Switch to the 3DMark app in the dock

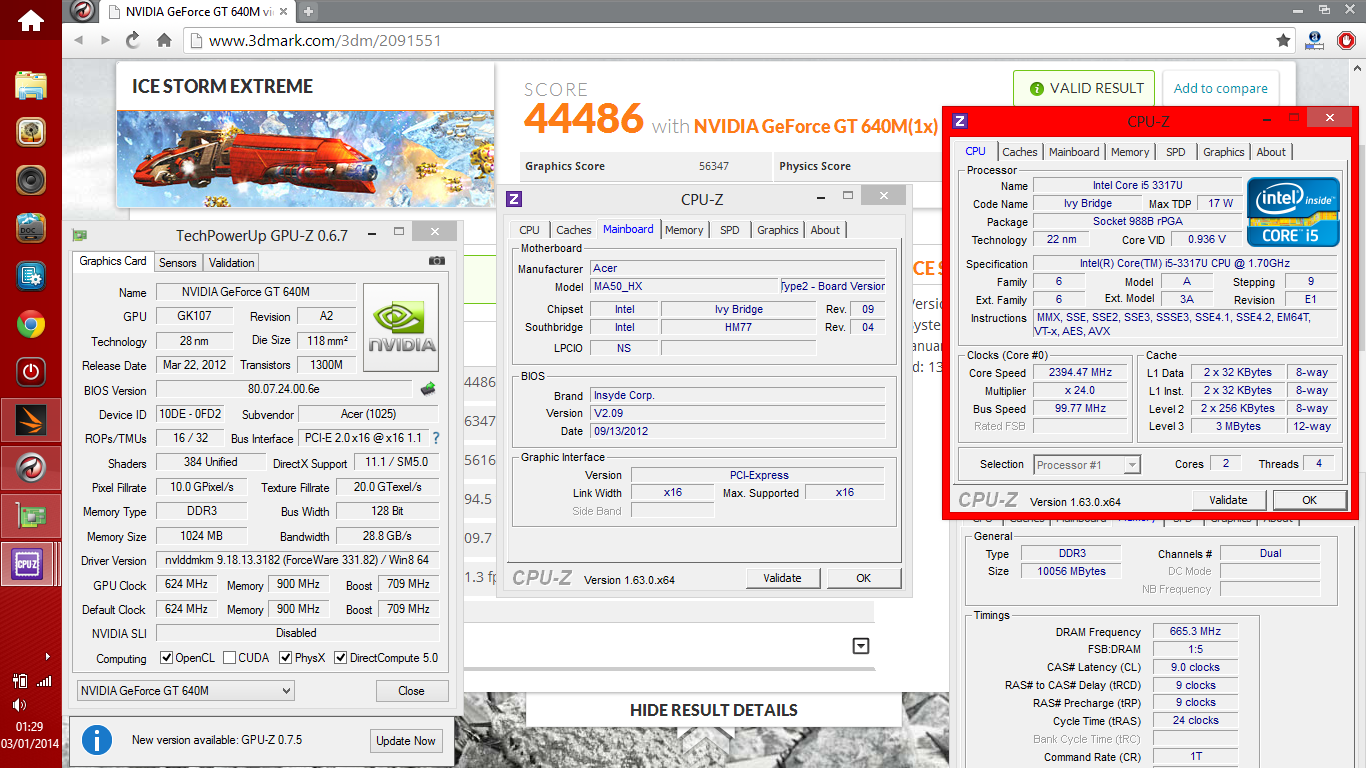(31, 420)
